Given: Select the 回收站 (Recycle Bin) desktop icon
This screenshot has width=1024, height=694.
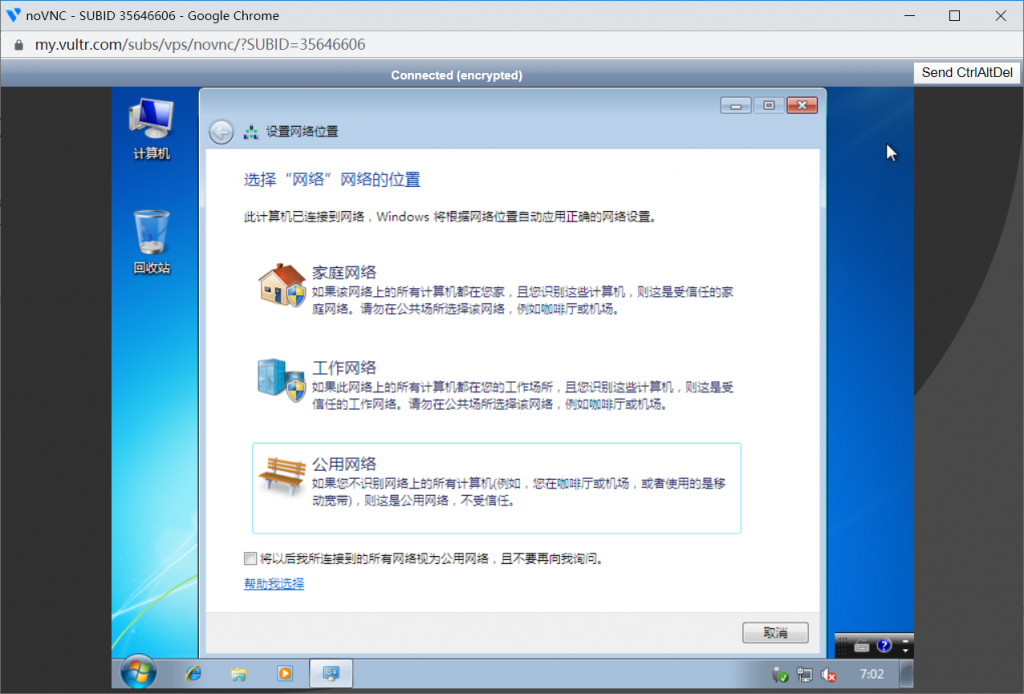Looking at the screenshot, I should (152, 242).
